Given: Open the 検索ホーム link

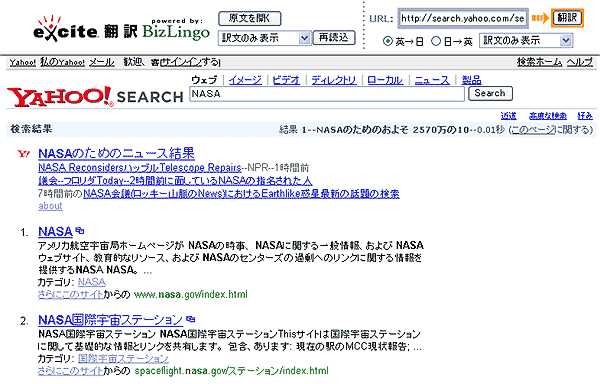Looking at the screenshot, I should coord(540,62).
